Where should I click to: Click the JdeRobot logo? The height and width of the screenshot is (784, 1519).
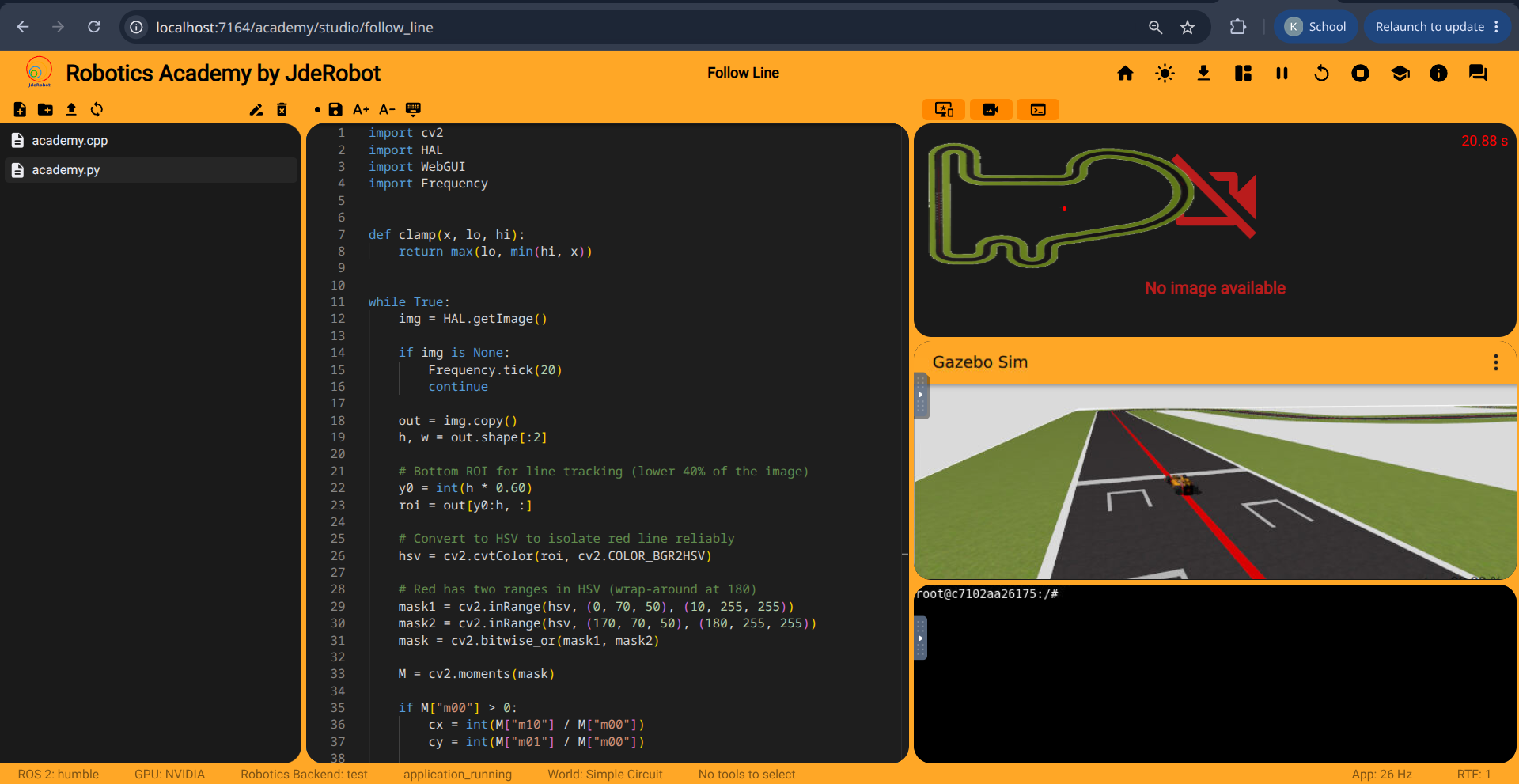[x=39, y=72]
